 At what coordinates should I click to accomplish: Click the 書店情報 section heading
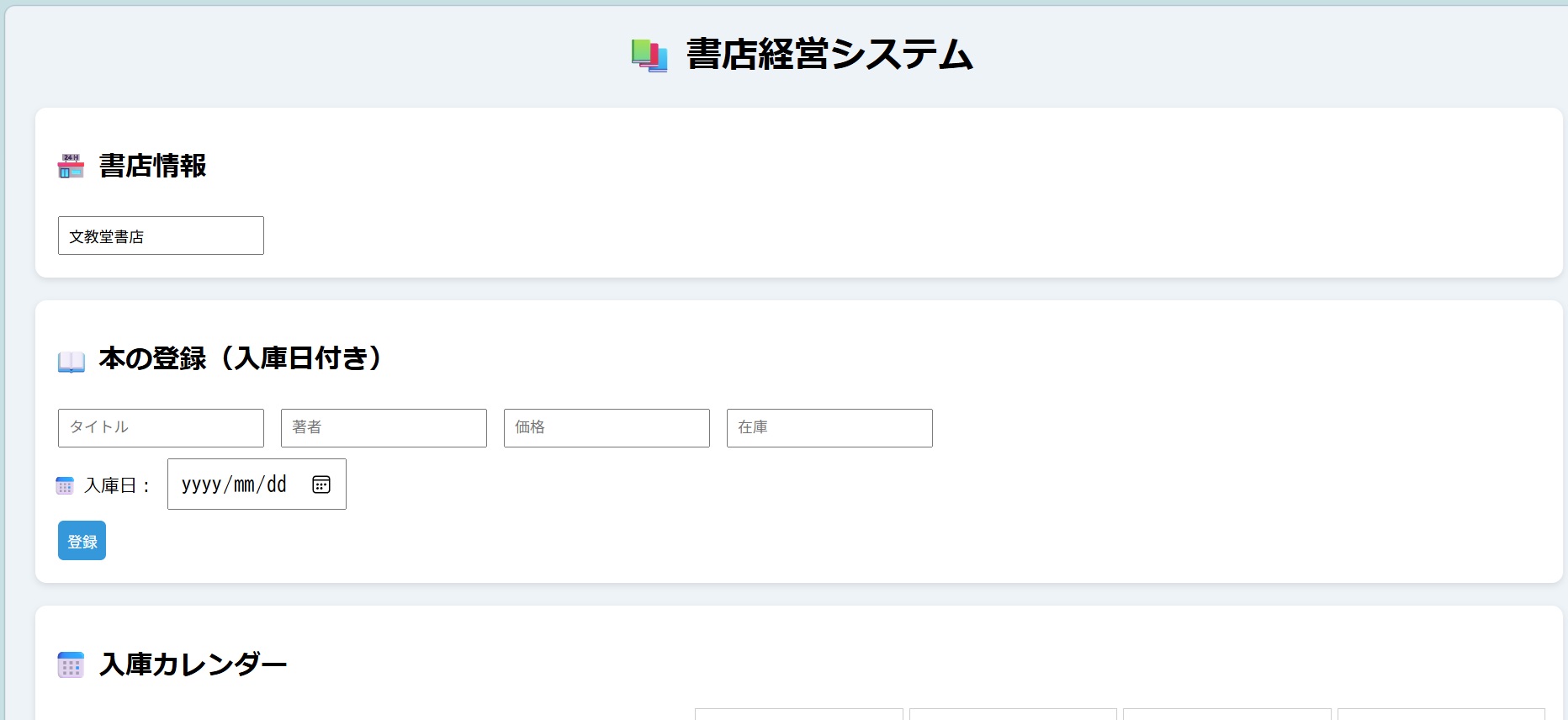point(152,166)
